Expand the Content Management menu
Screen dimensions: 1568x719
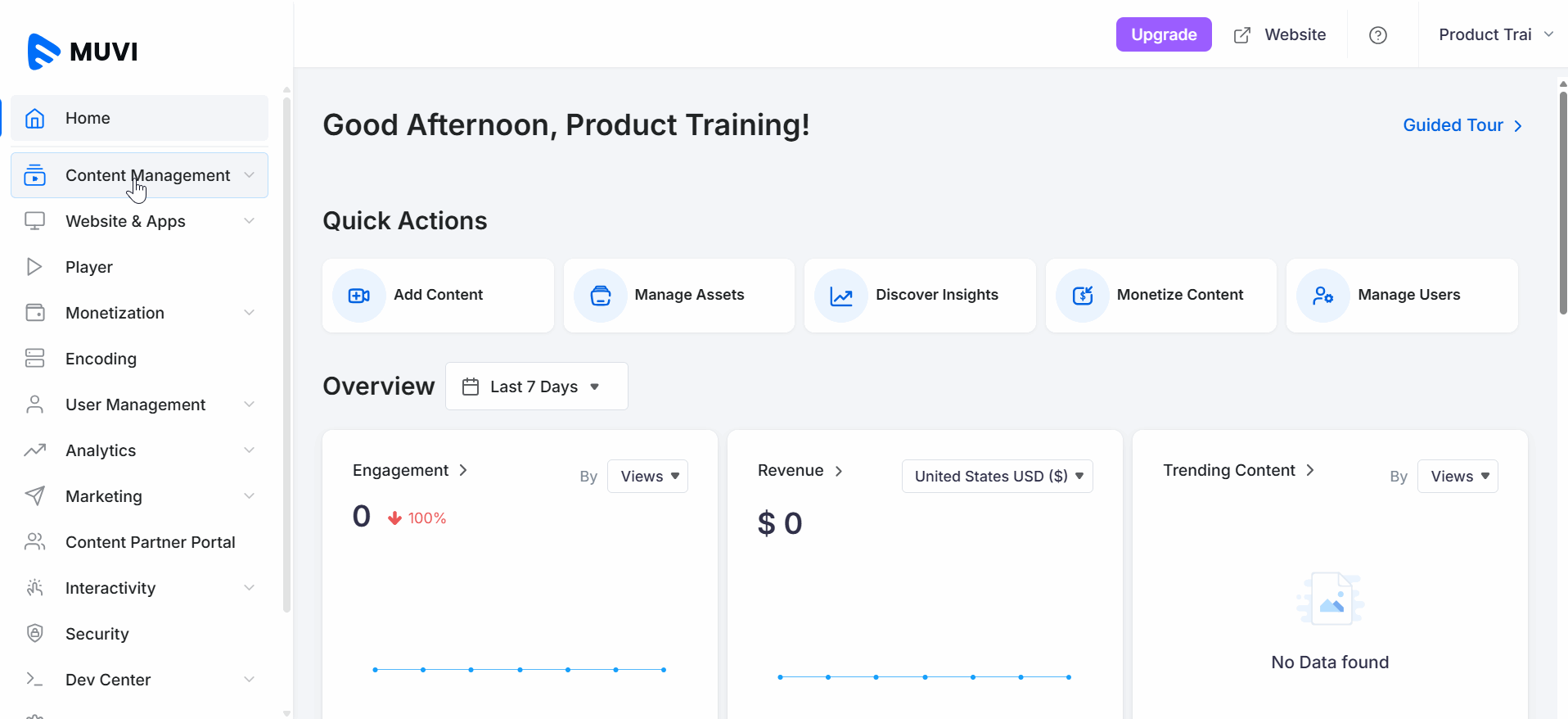139,175
